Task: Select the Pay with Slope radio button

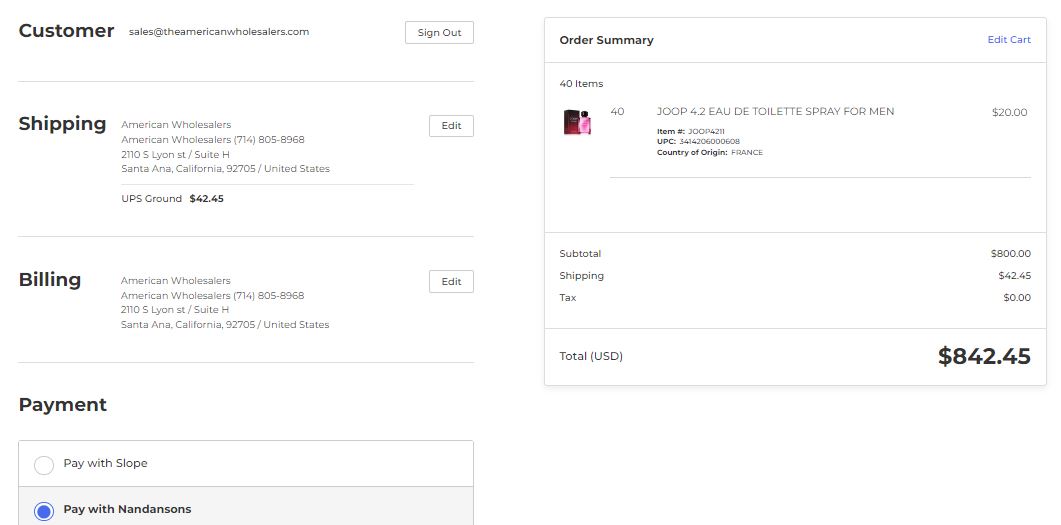Action: (44, 465)
